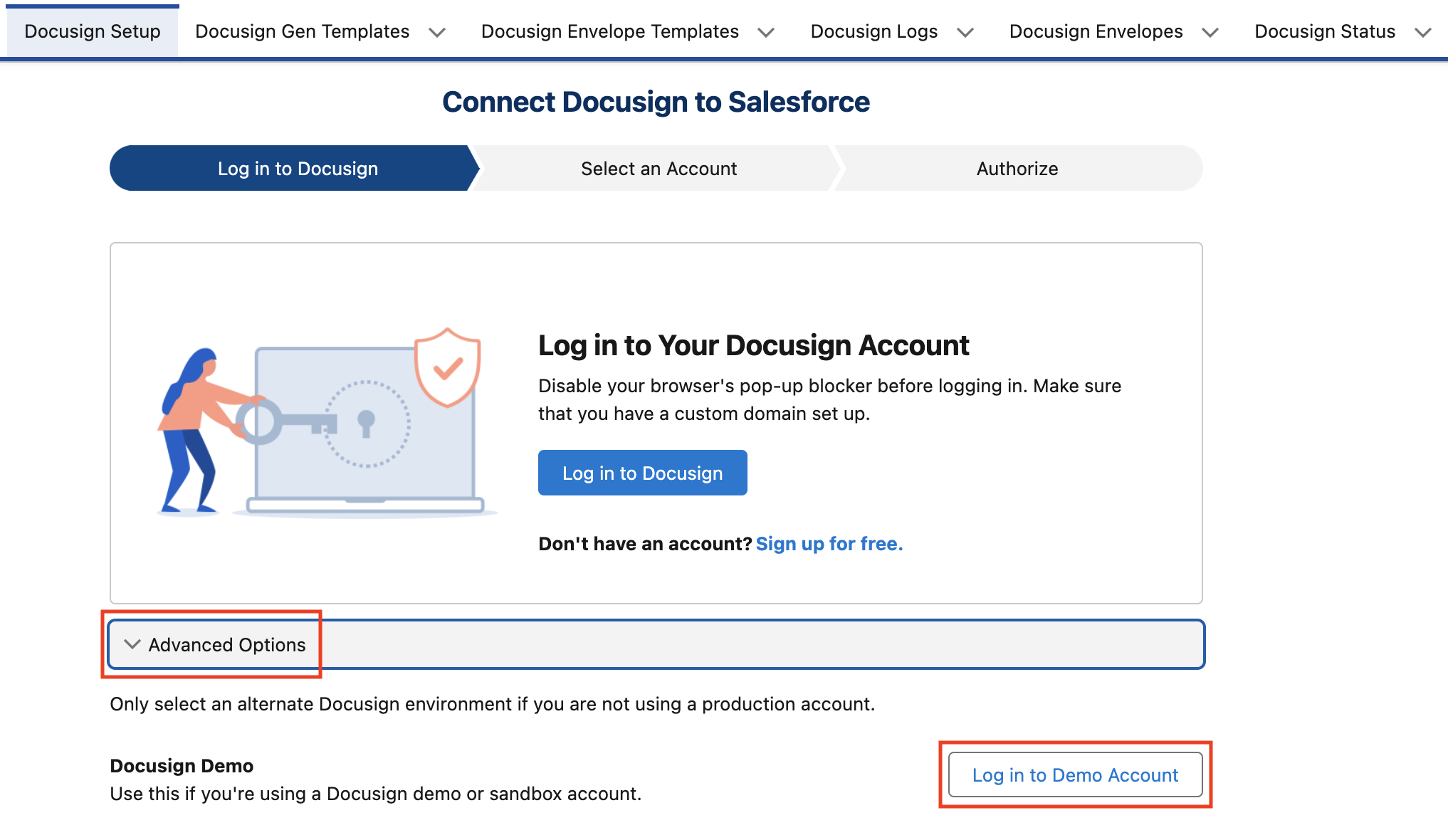1448x840 pixels.
Task: Expand the Docusign Status dropdown arrow
Action: coord(1423,32)
